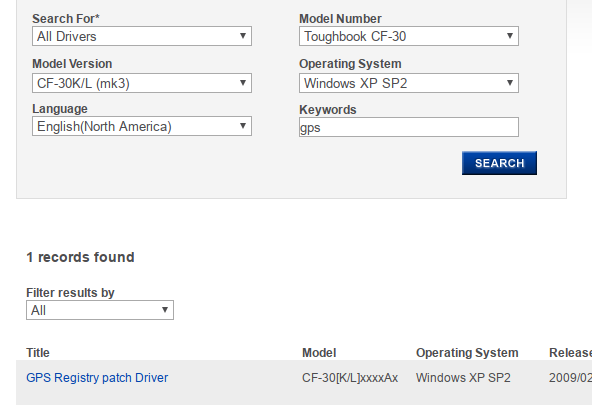Screen dimensions: 592x406
Task: Click the Keywords input field
Action: click(409, 127)
